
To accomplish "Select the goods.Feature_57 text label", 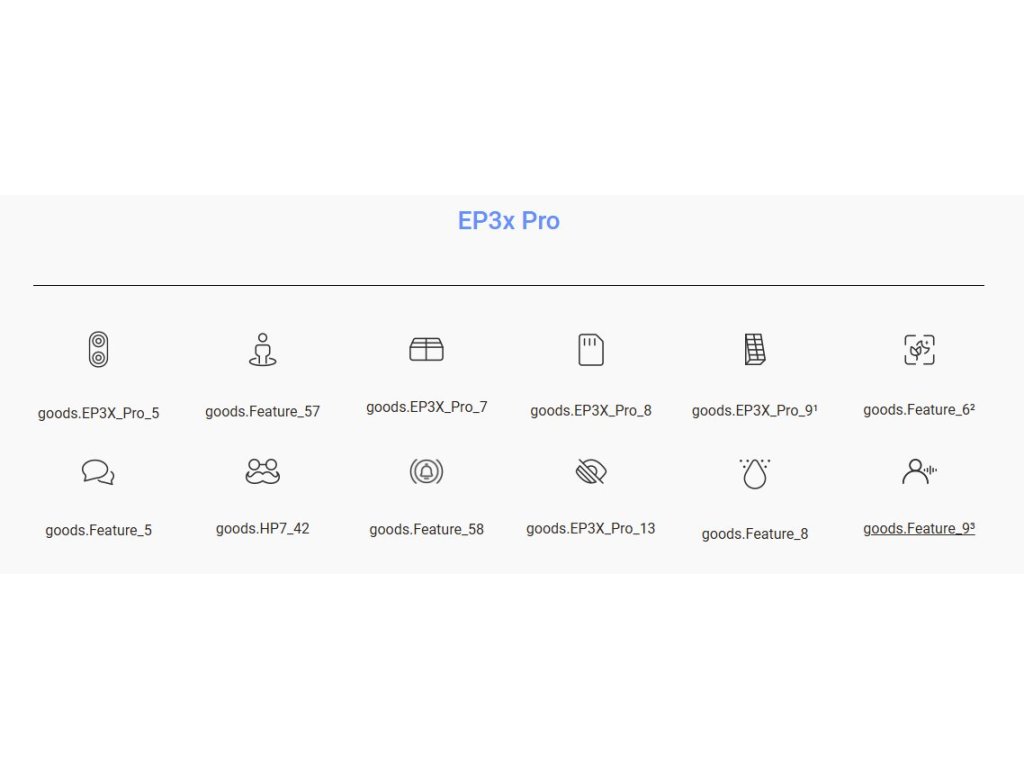I will [262, 411].
